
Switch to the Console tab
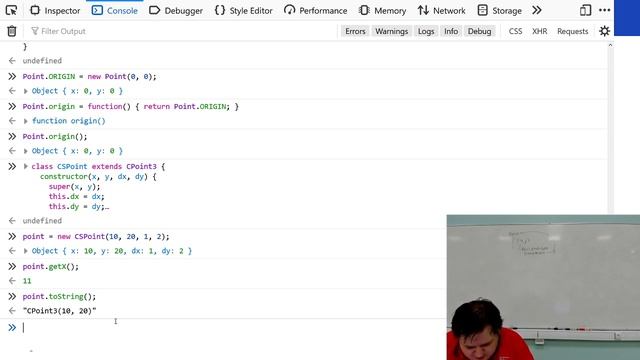pos(114,11)
